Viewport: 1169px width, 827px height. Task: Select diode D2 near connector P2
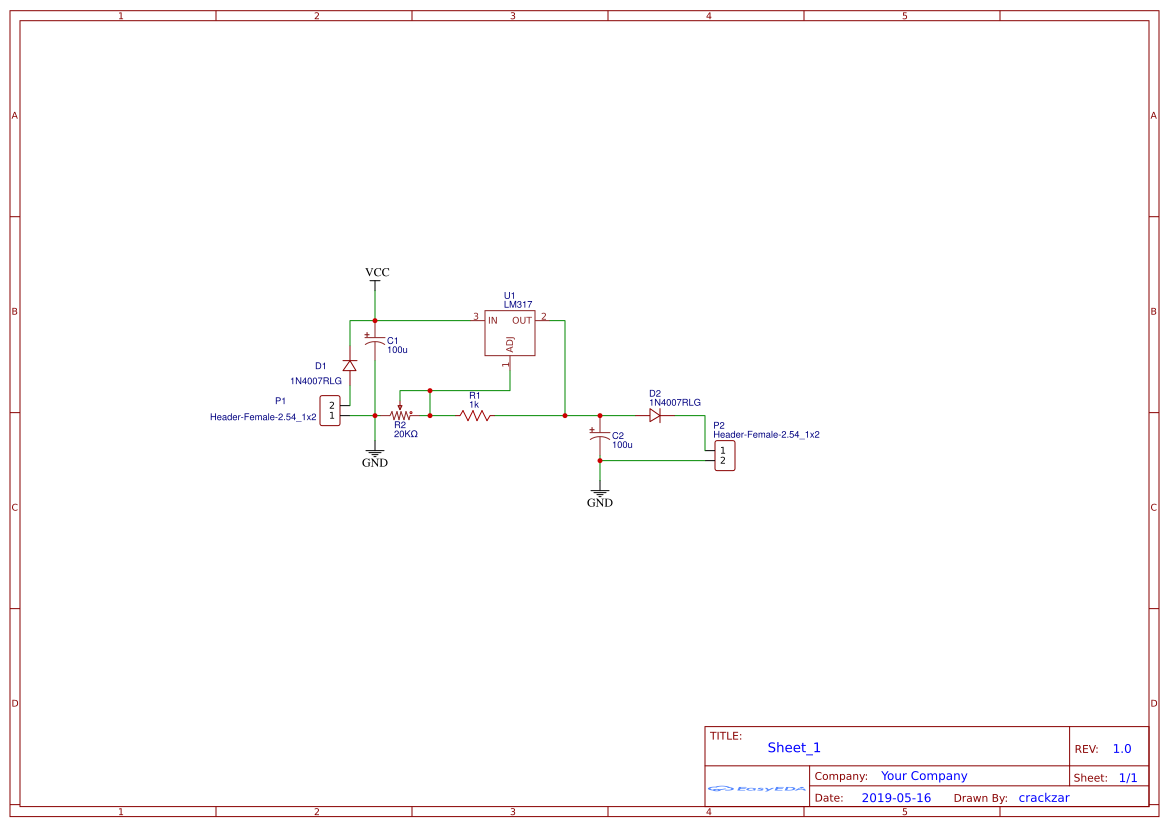click(655, 413)
